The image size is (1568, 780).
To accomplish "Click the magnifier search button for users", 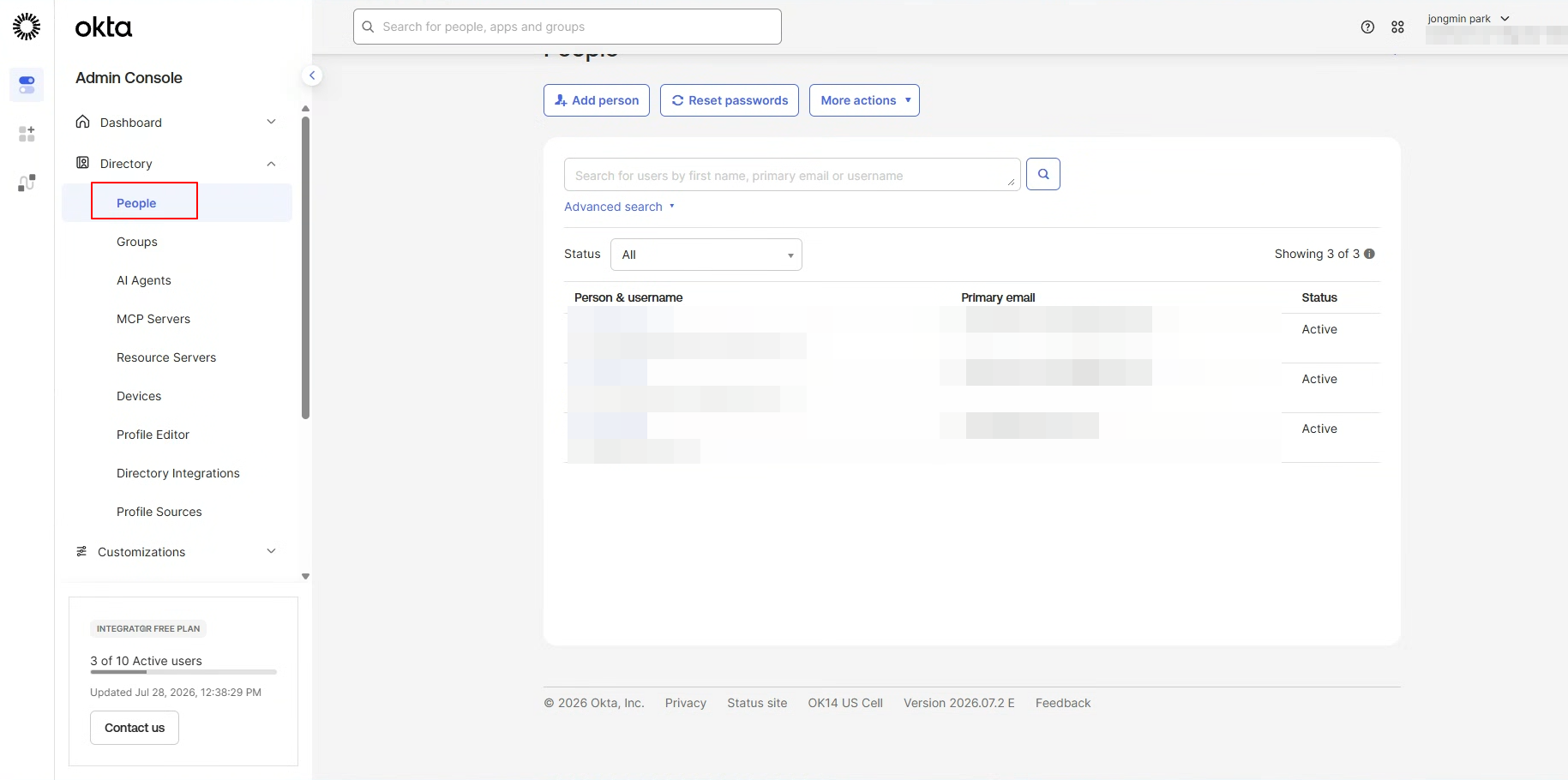I will [1043, 174].
